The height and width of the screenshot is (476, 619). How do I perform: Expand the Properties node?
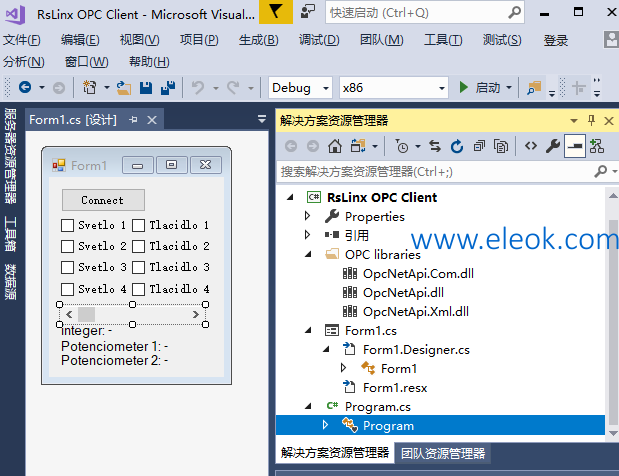[x=308, y=216]
